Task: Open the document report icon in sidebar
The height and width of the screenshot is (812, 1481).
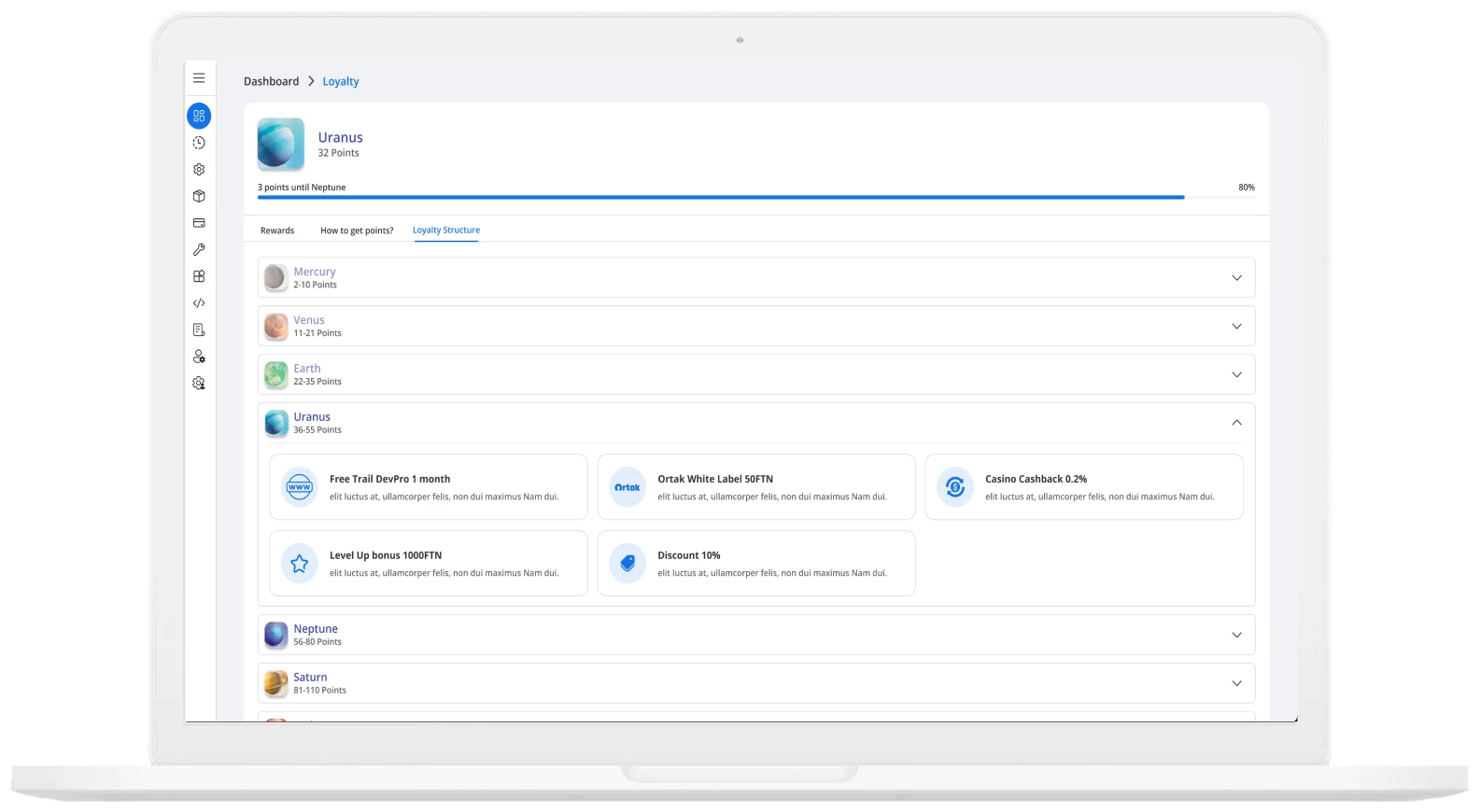Action: coord(199,329)
